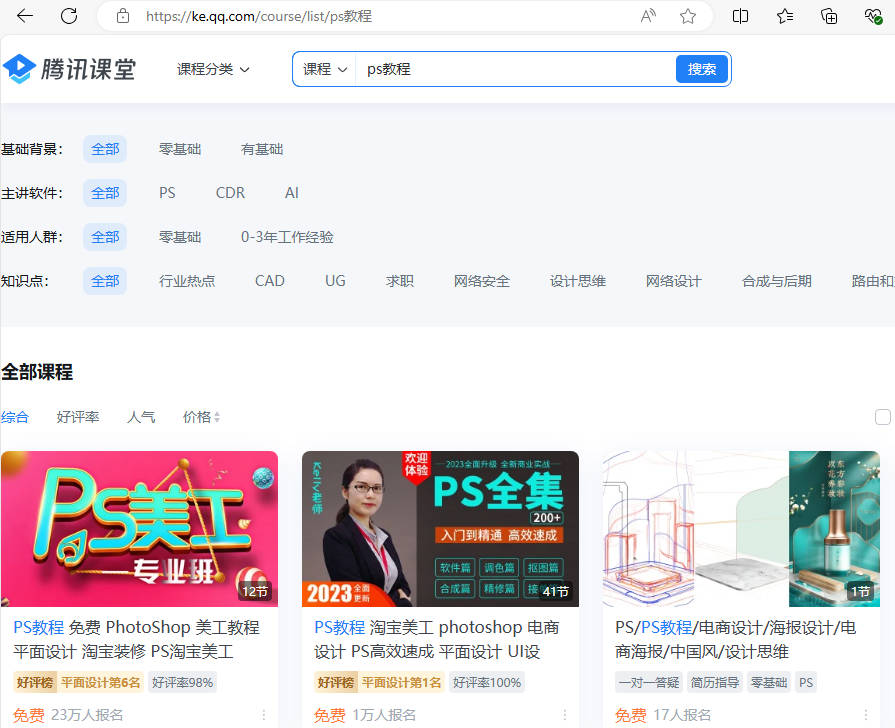Open PS全集 2023 course thumbnail

(440, 529)
